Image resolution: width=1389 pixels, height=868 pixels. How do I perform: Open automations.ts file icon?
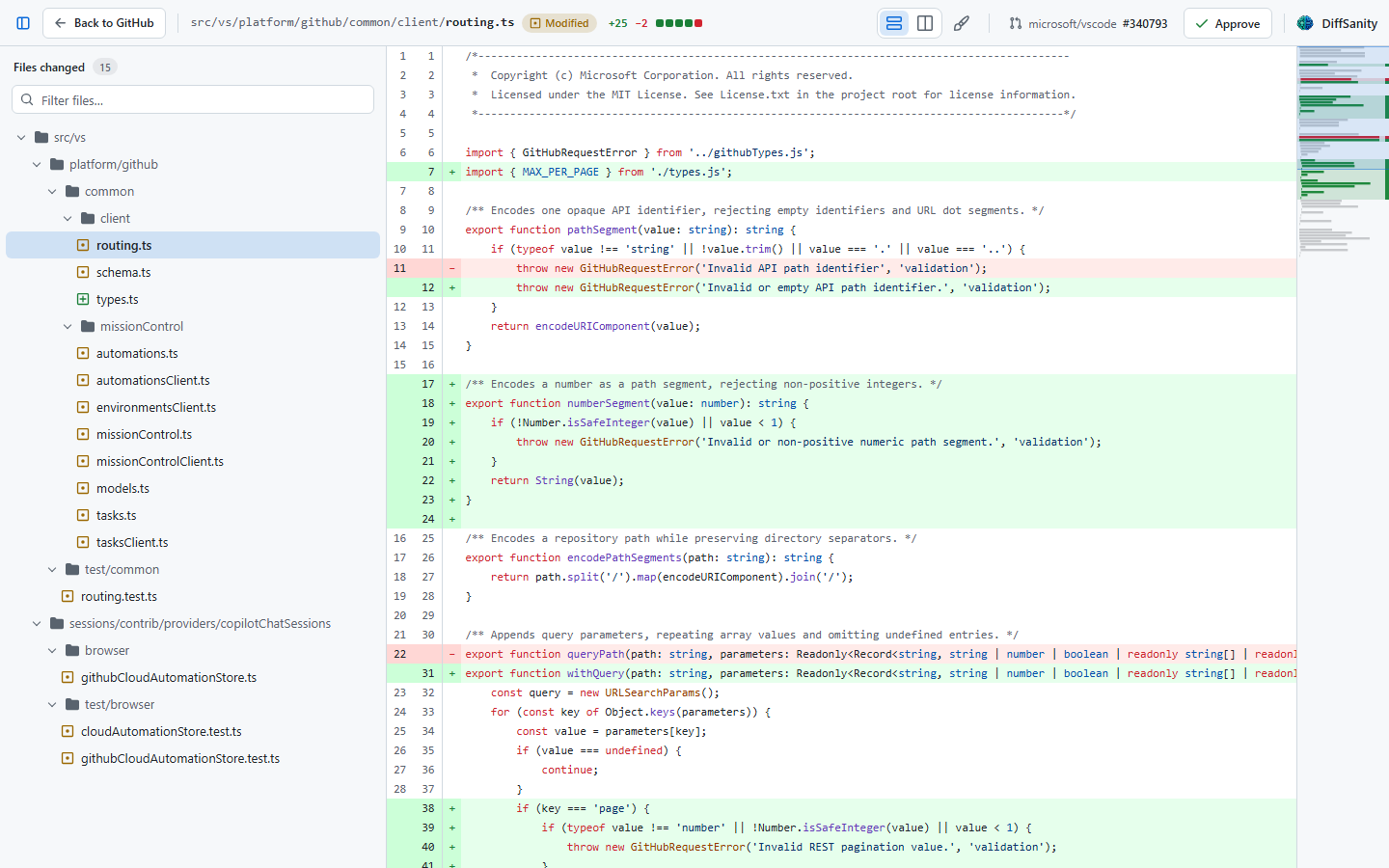click(83, 354)
